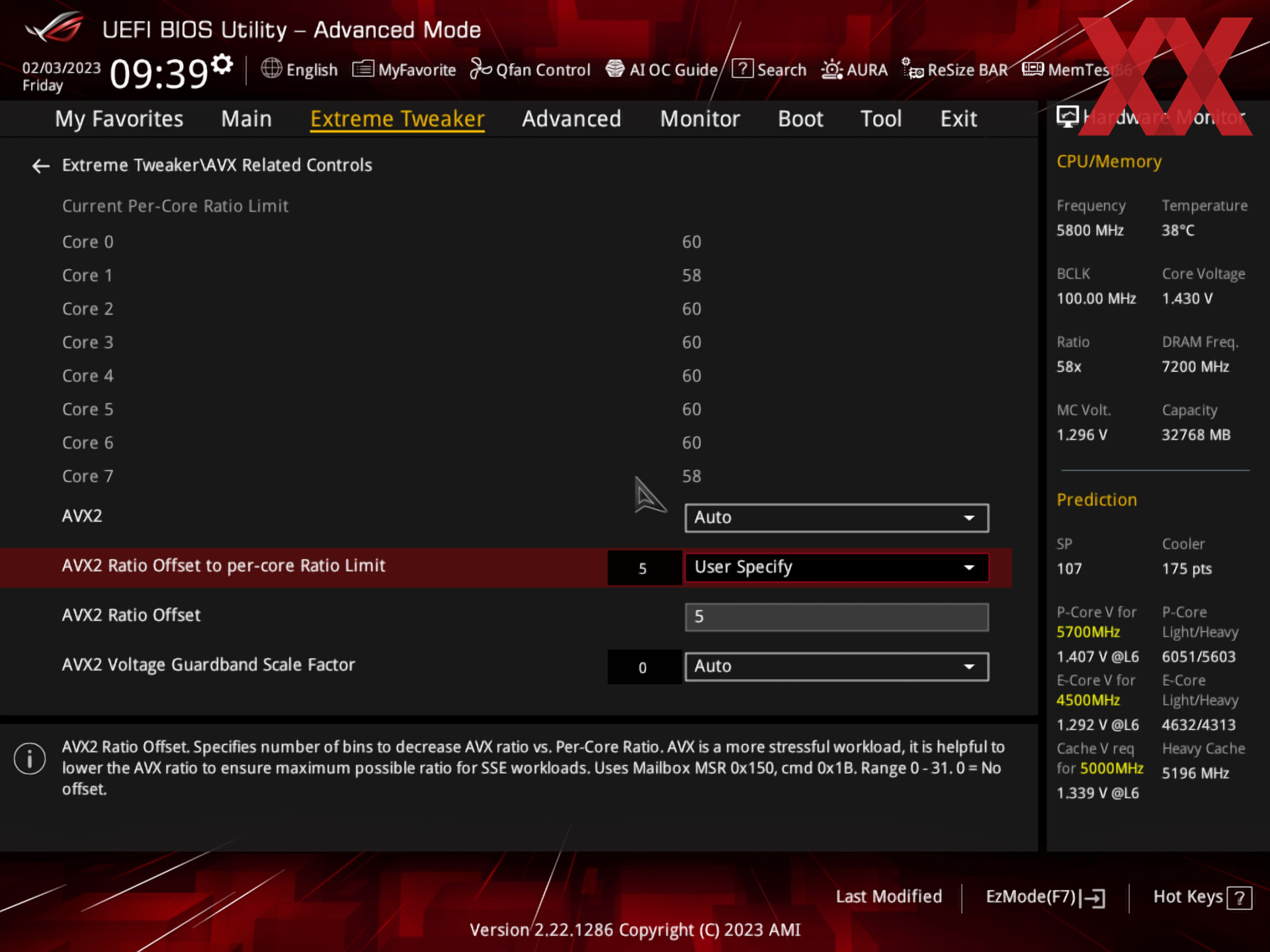Click the Core 2 row
The image size is (1270, 952).
[382, 309]
